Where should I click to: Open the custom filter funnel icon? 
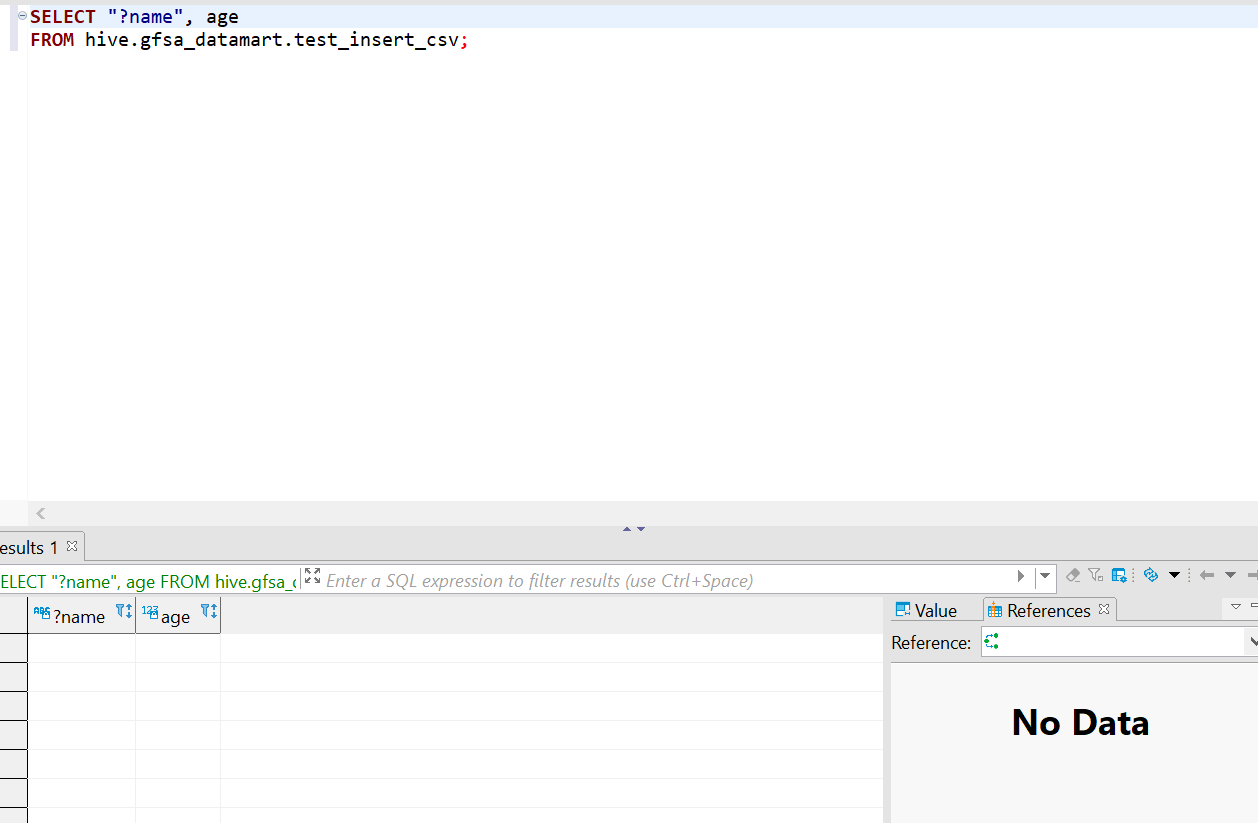tap(1095, 575)
